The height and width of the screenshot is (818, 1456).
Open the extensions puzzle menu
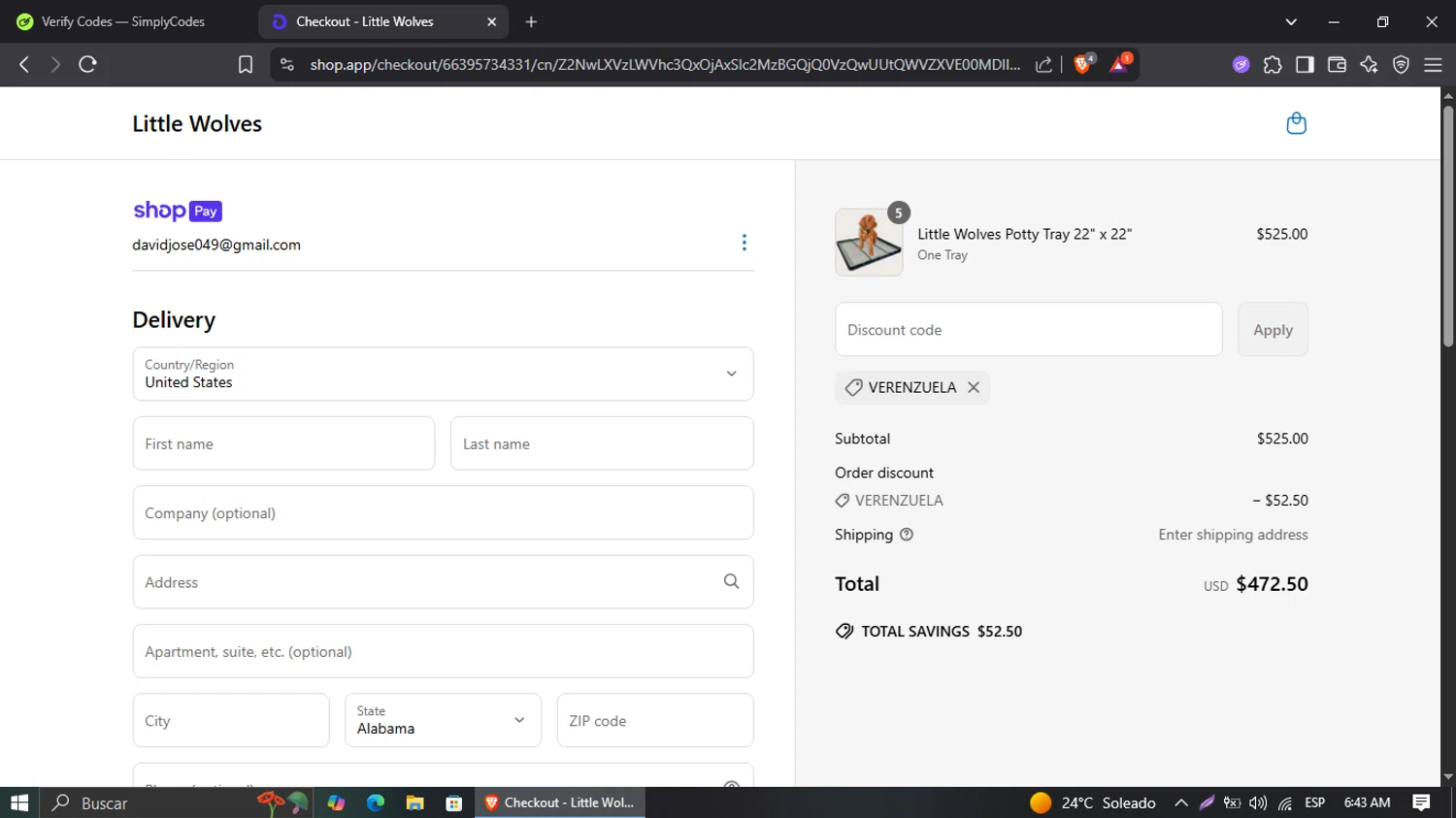coord(1273,64)
